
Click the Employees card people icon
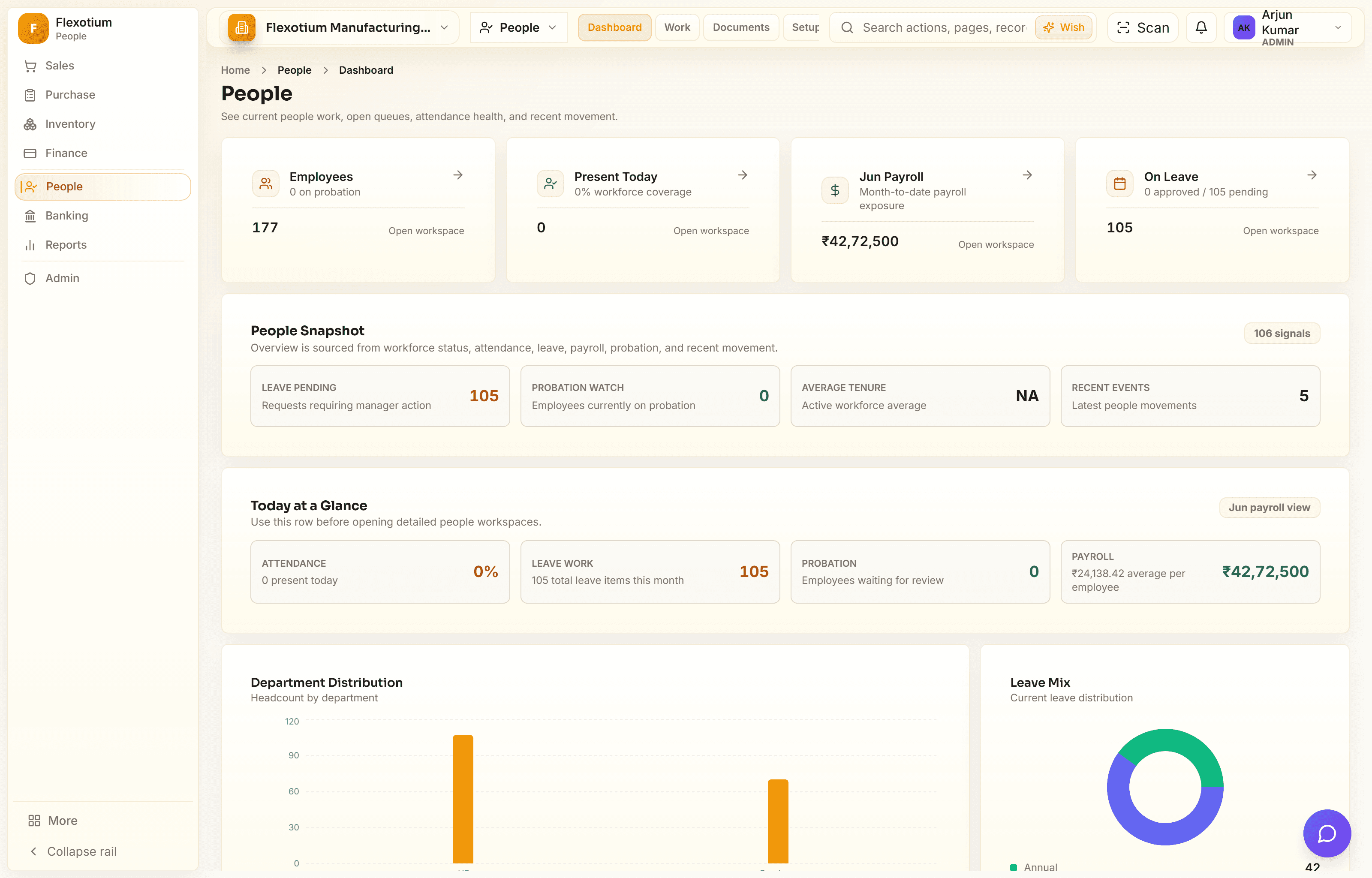pos(266,183)
